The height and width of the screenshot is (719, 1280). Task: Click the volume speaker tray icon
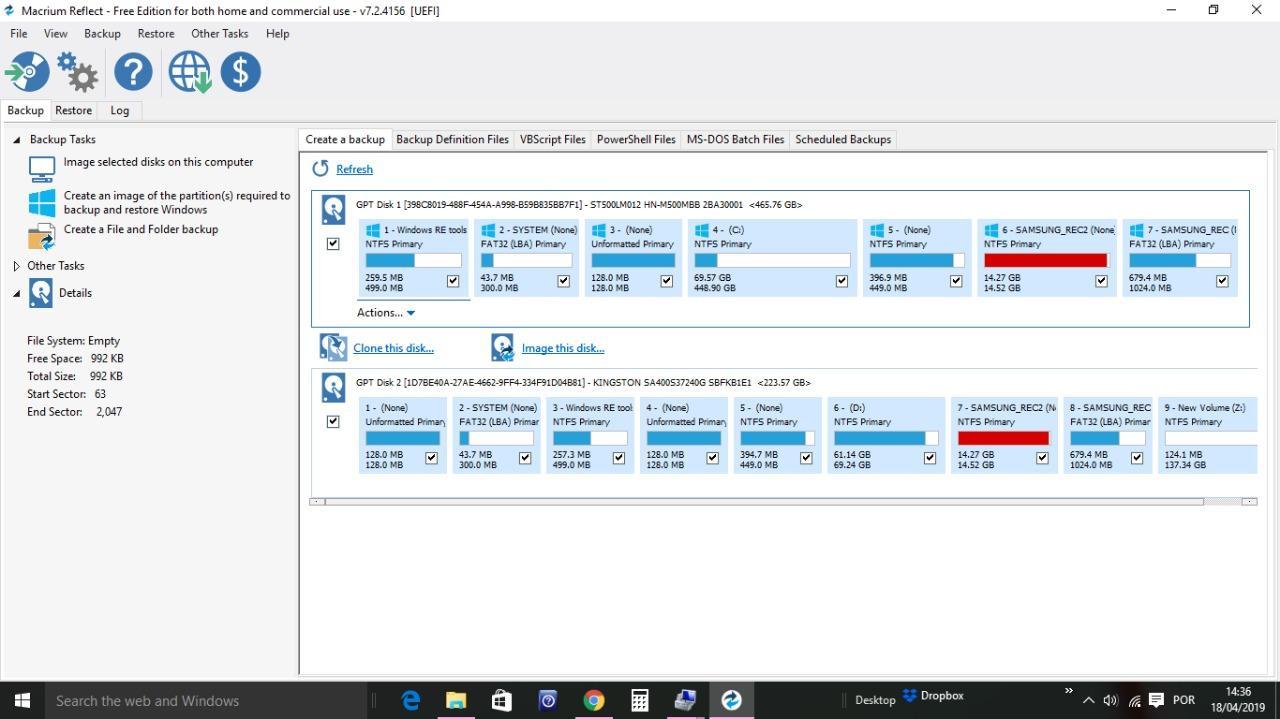point(1110,700)
